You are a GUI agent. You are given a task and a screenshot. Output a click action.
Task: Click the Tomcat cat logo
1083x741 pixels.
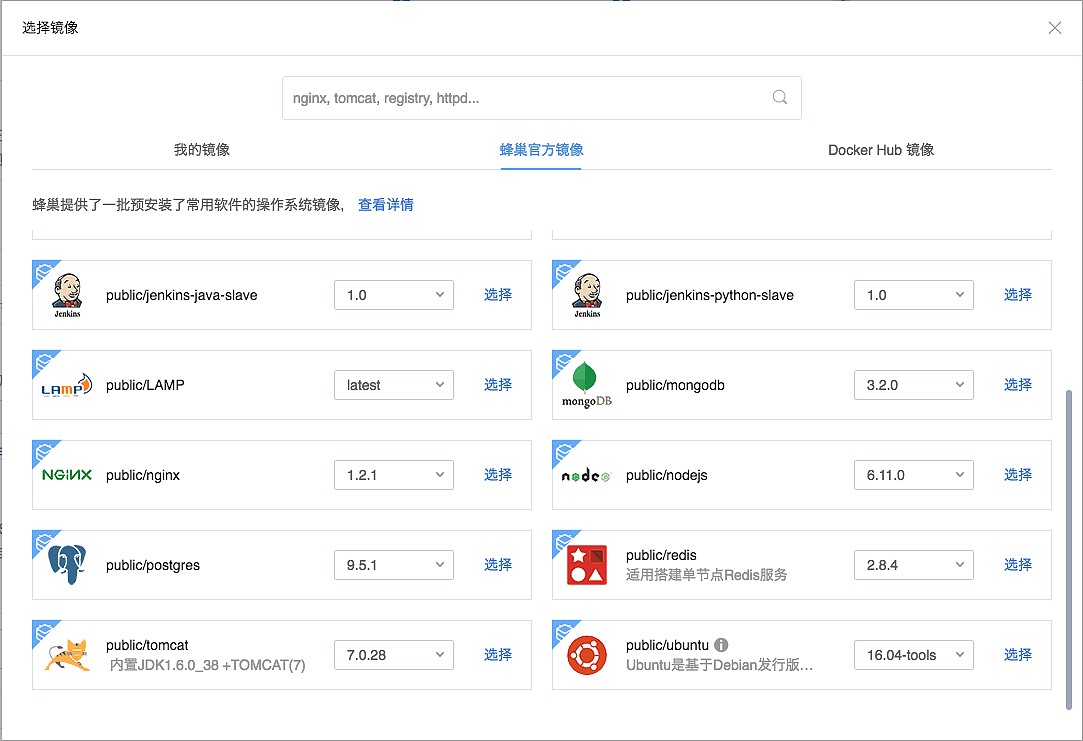click(67, 655)
